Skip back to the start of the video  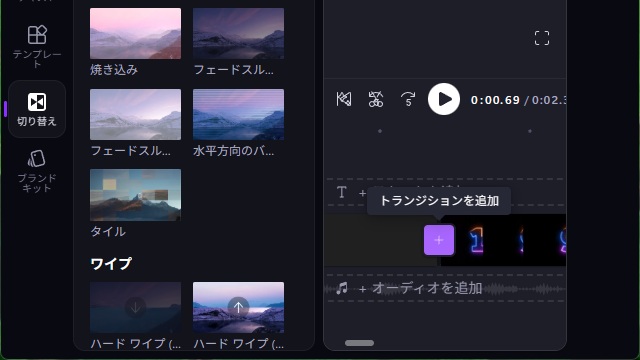pyautogui.click(x=344, y=99)
